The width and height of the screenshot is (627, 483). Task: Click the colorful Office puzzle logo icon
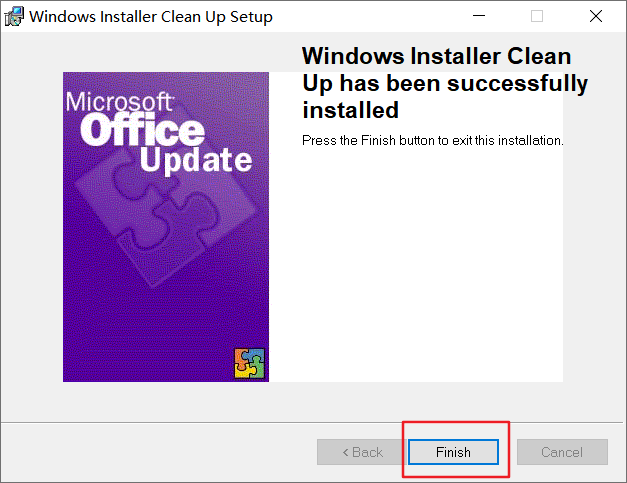[x=249, y=363]
